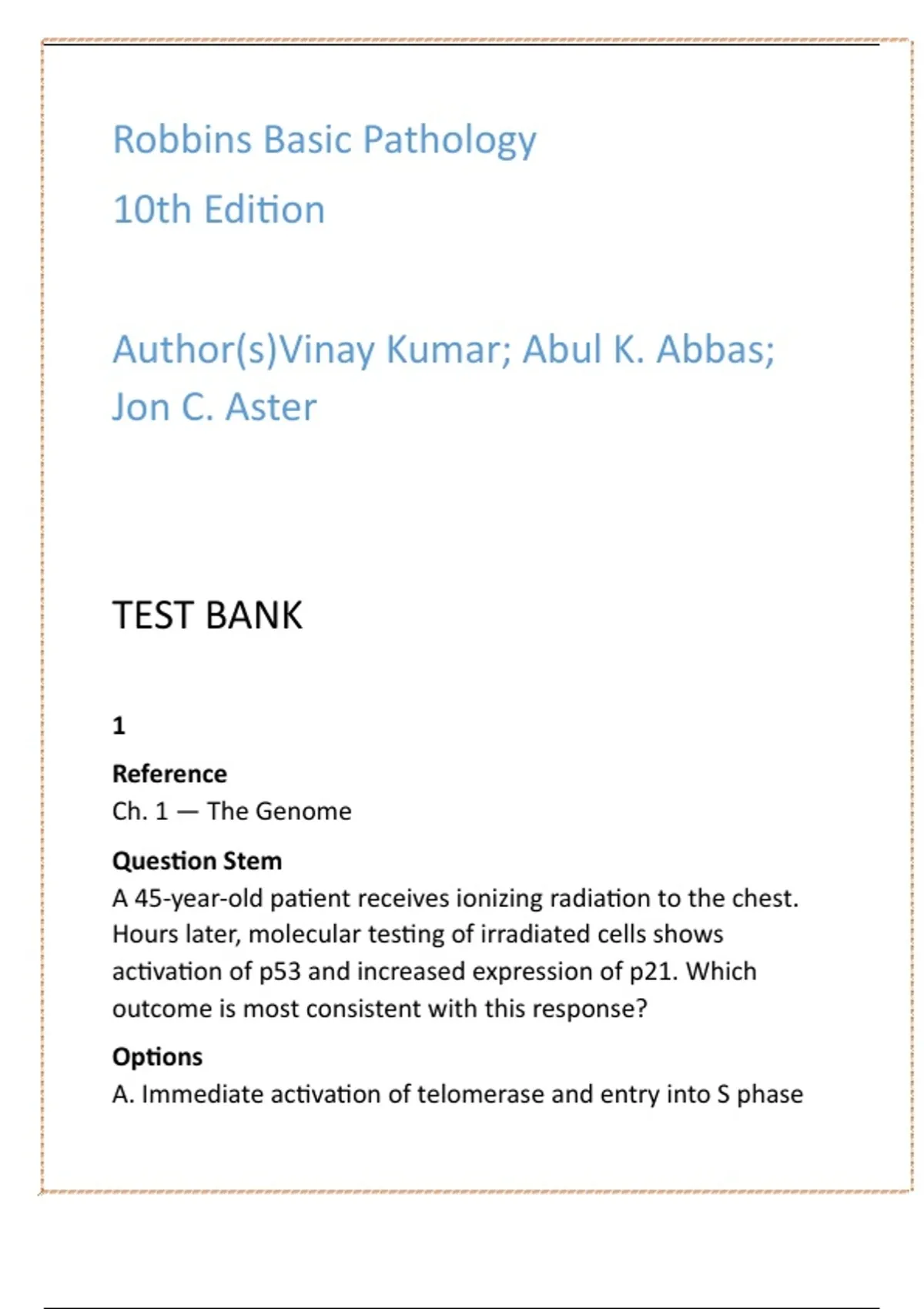
Task: Click the line starting "A 45-year-old patient"
Action: [x=455, y=898]
